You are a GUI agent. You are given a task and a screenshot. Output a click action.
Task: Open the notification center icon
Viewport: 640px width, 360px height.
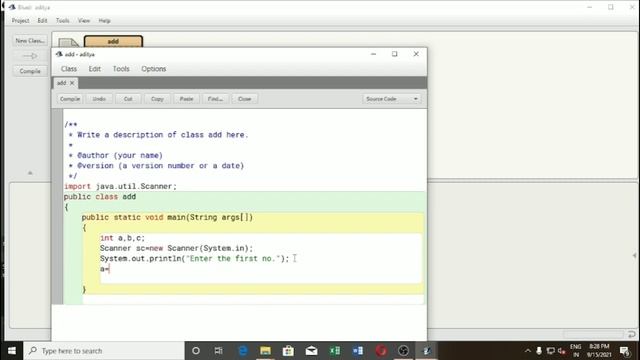624,351
